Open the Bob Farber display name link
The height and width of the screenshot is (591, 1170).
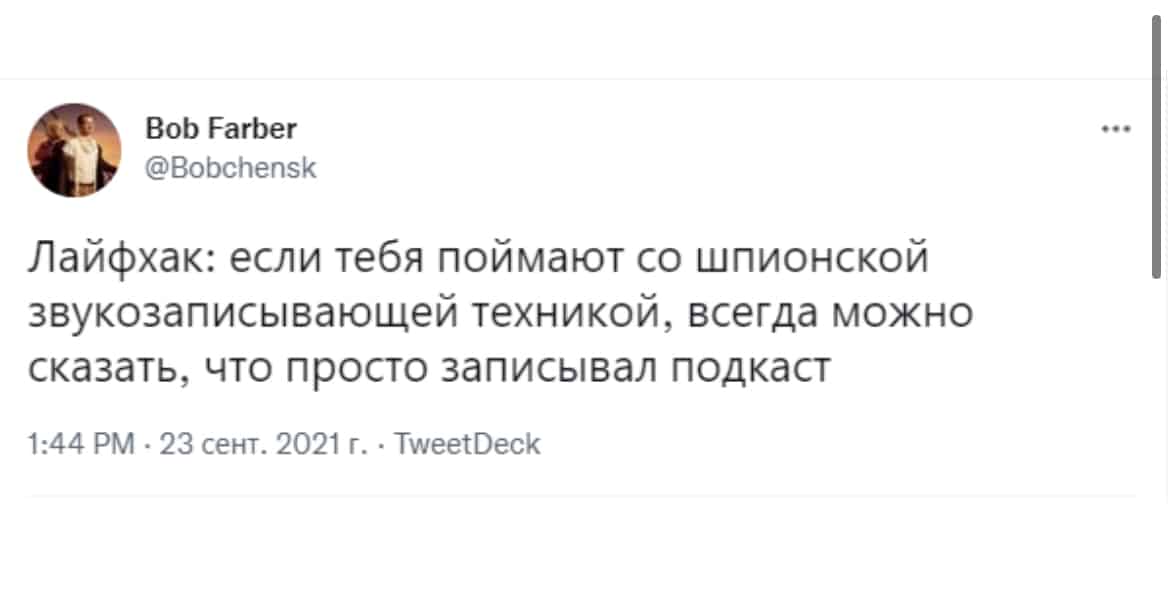click(222, 129)
